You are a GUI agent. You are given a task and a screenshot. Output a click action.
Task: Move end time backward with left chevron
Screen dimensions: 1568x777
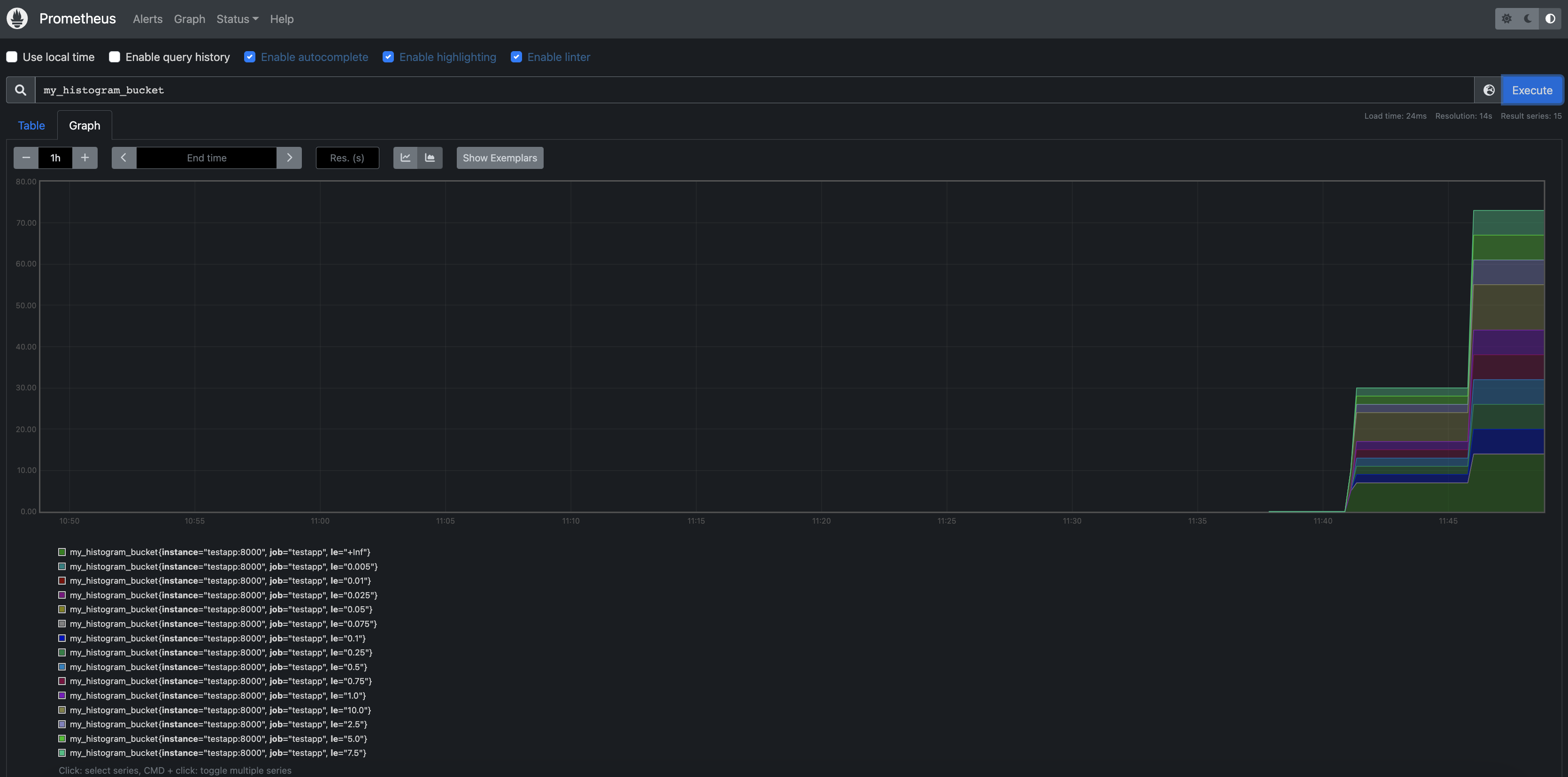[x=123, y=158]
